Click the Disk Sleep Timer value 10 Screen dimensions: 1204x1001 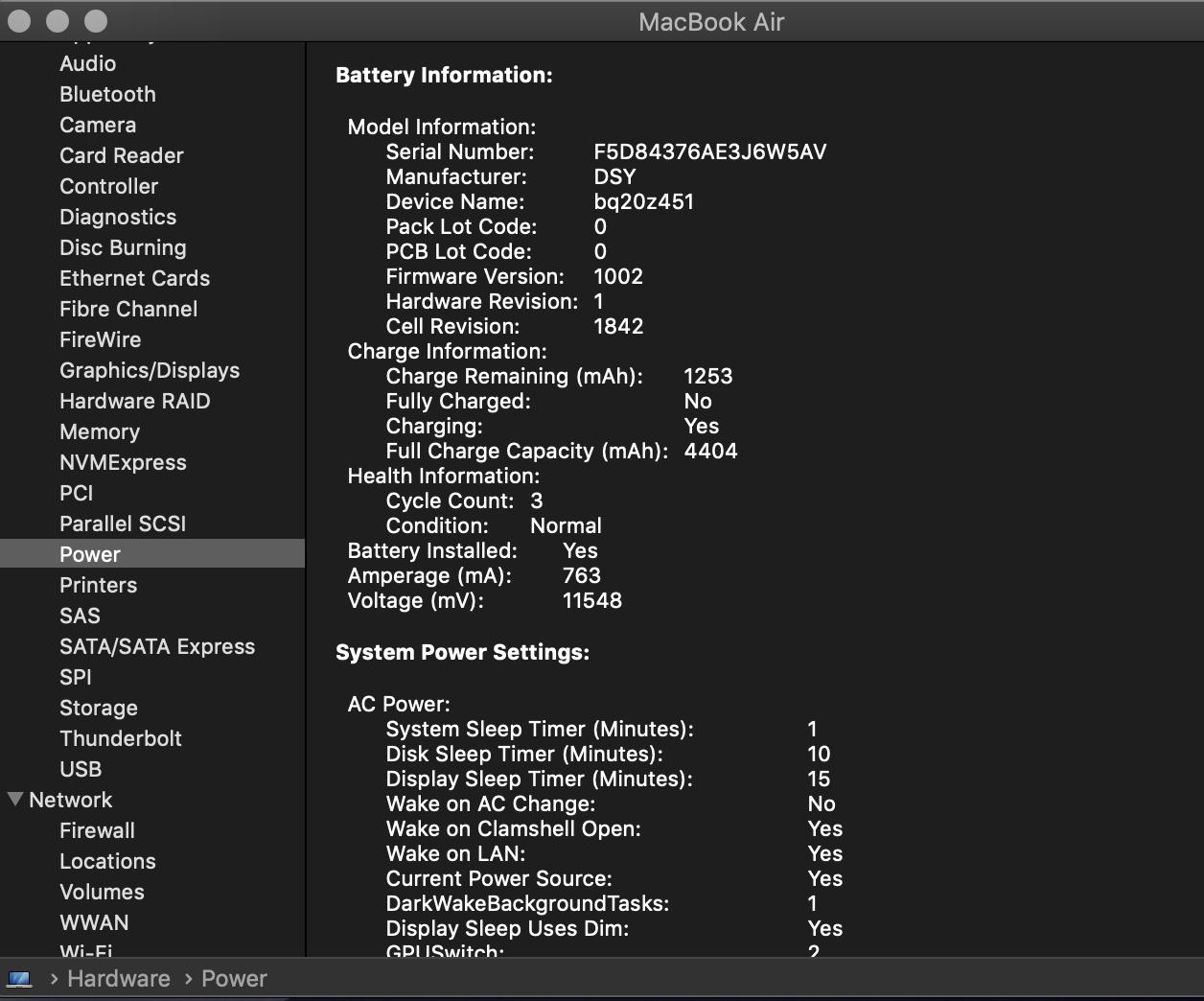click(819, 754)
